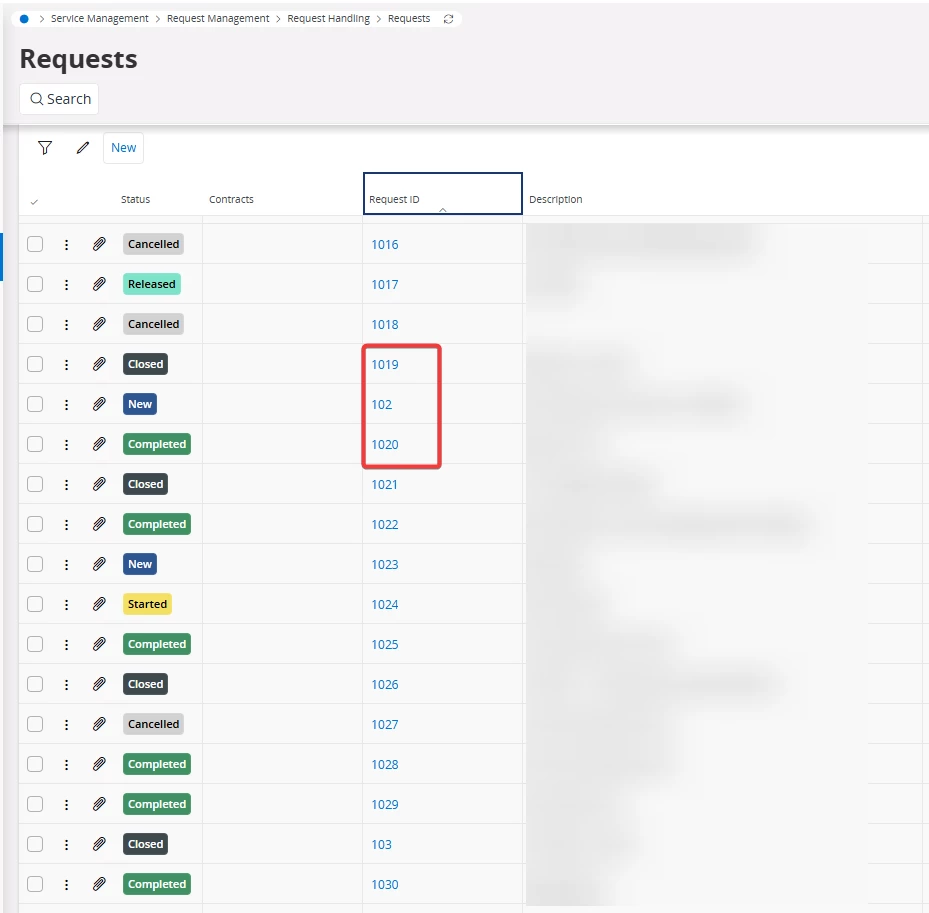Select the checkbox for request 1024
The image size is (929, 913).
pyautogui.click(x=35, y=604)
